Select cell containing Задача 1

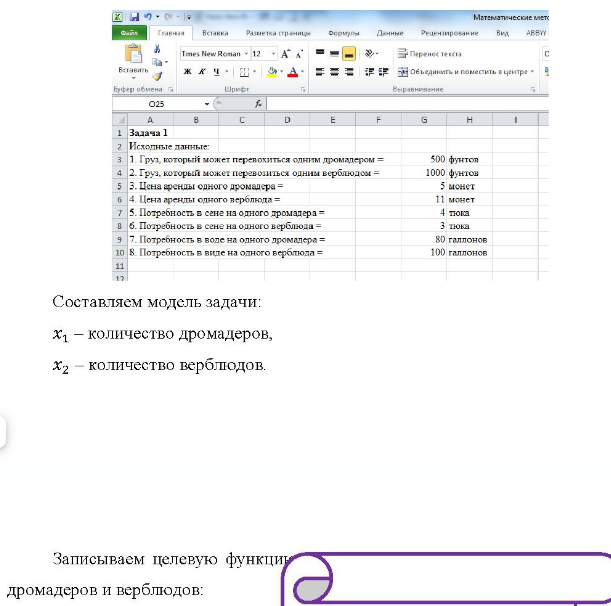[x=150, y=133]
